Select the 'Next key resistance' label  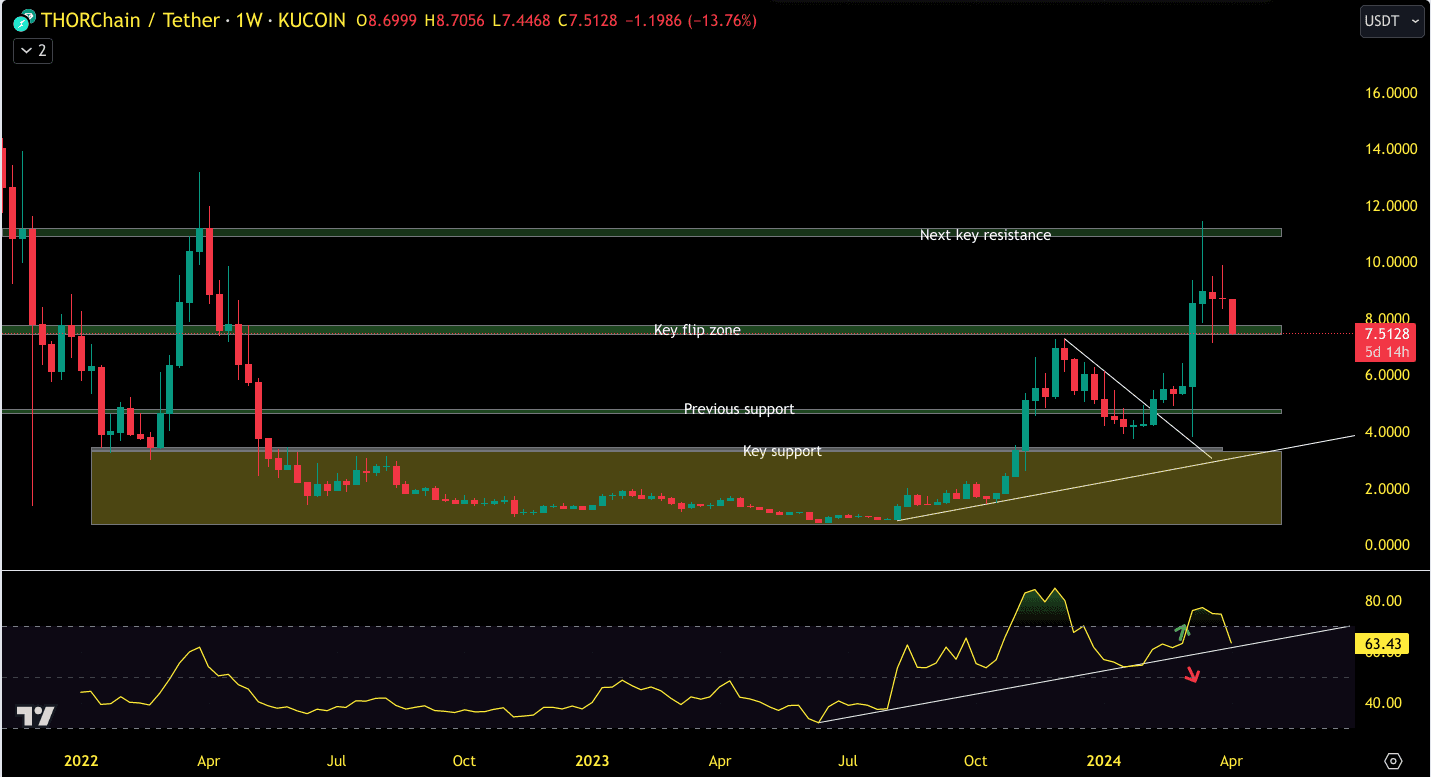(985, 235)
